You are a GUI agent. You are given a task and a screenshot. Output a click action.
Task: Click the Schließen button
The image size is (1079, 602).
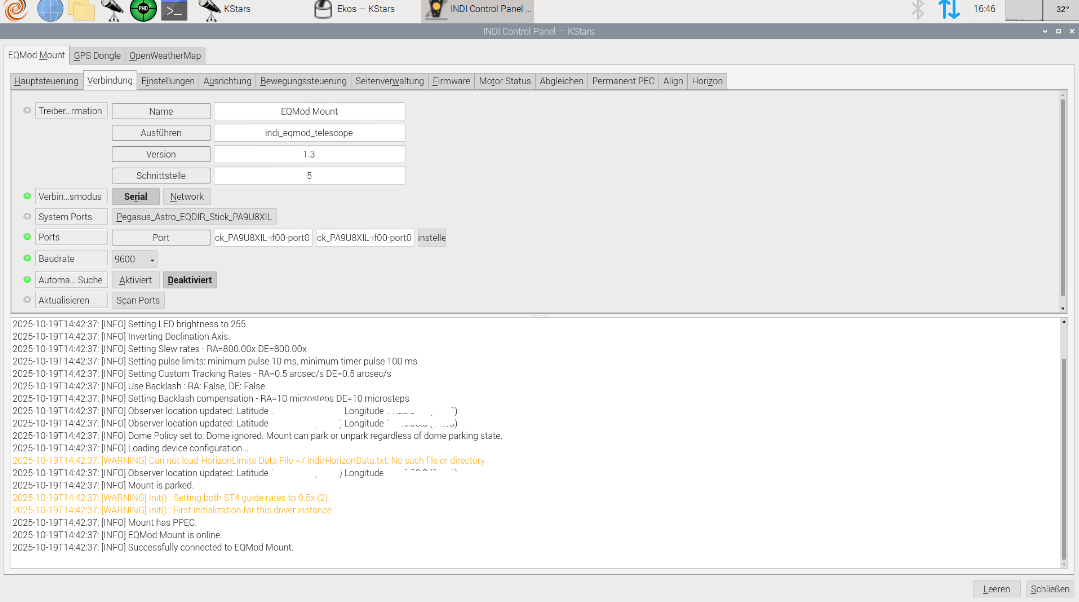click(x=1049, y=589)
